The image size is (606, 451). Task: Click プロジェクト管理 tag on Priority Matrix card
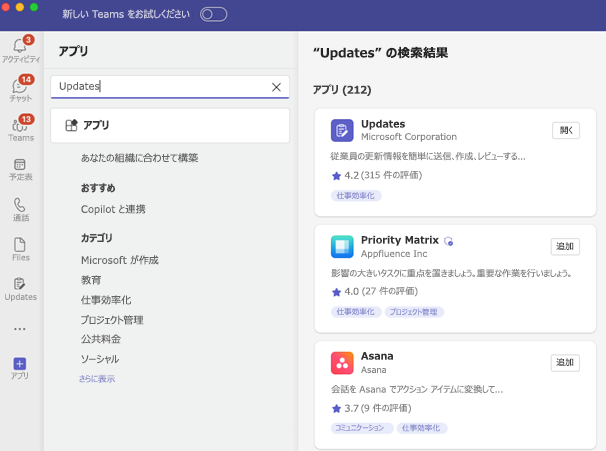pyautogui.click(x=414, y=312)
